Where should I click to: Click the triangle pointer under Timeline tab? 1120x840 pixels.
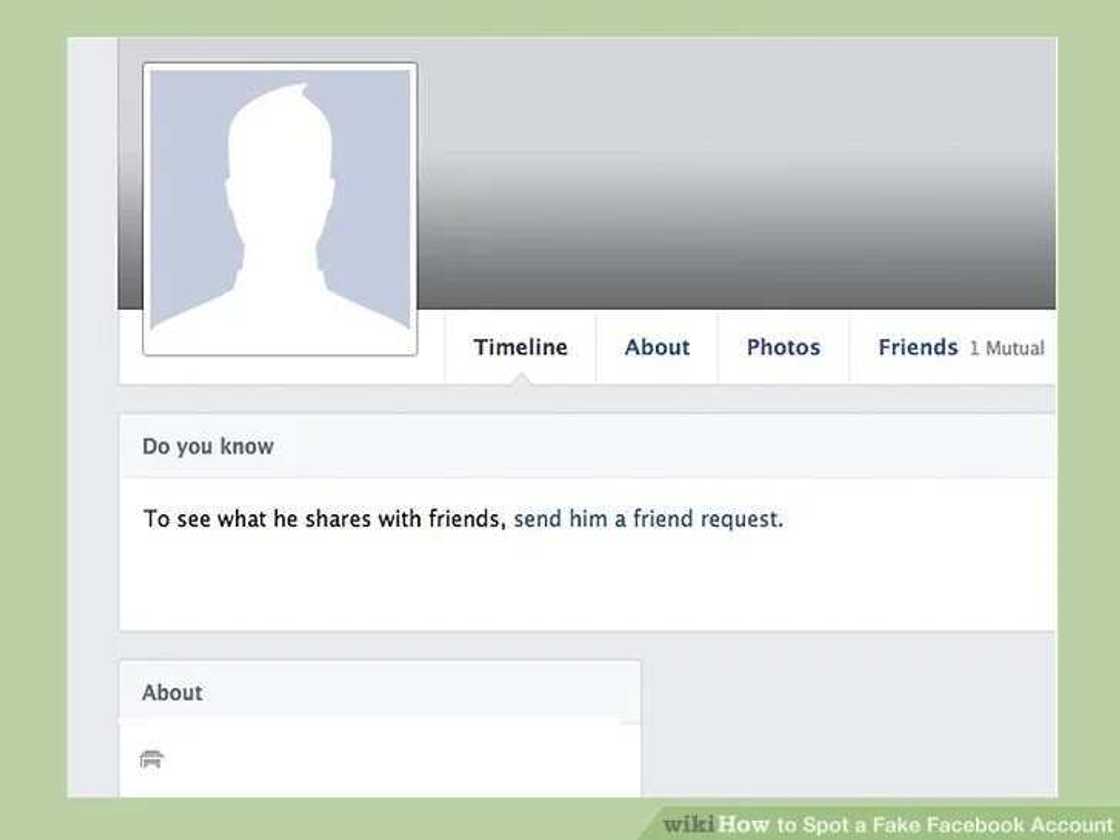tap(522, 379)
